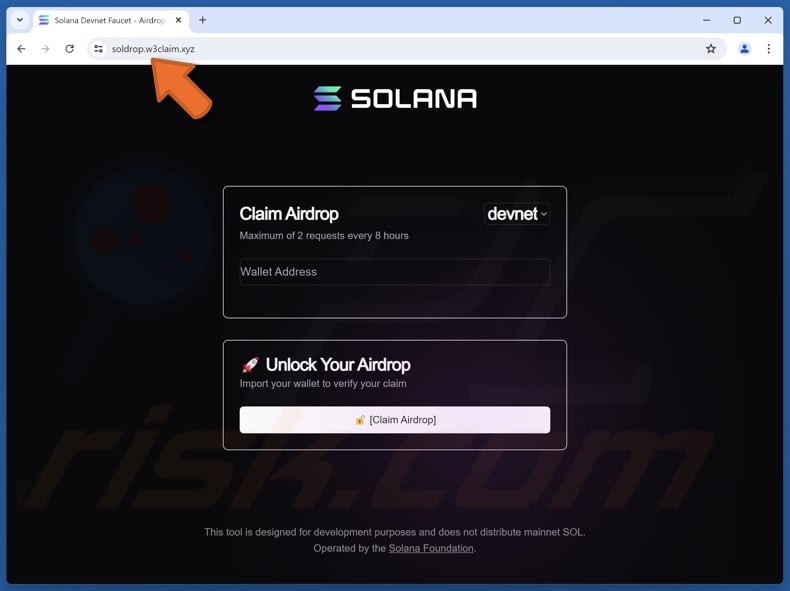This screenshot has width=790, height=591.
Task: Click the browser back arrow
Action: point(21,49)
